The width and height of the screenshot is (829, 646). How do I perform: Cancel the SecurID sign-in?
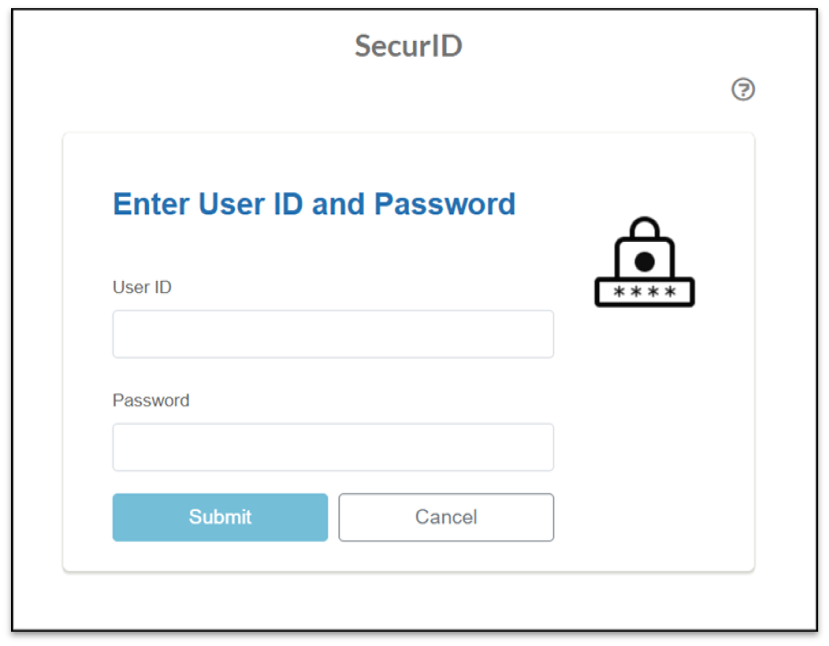point(445,517)
